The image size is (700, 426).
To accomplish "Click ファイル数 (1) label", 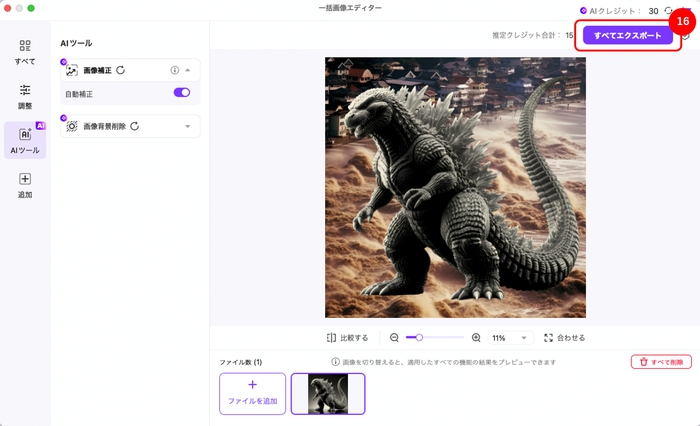I will point(241,362).
